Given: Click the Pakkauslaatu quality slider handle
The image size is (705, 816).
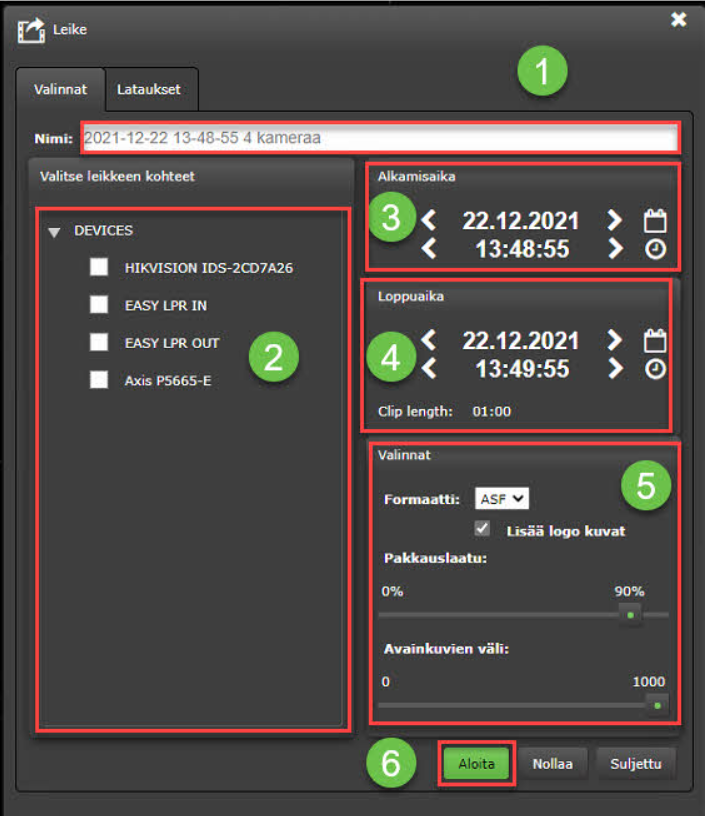Looking at the screenshot, I should 630,614.
